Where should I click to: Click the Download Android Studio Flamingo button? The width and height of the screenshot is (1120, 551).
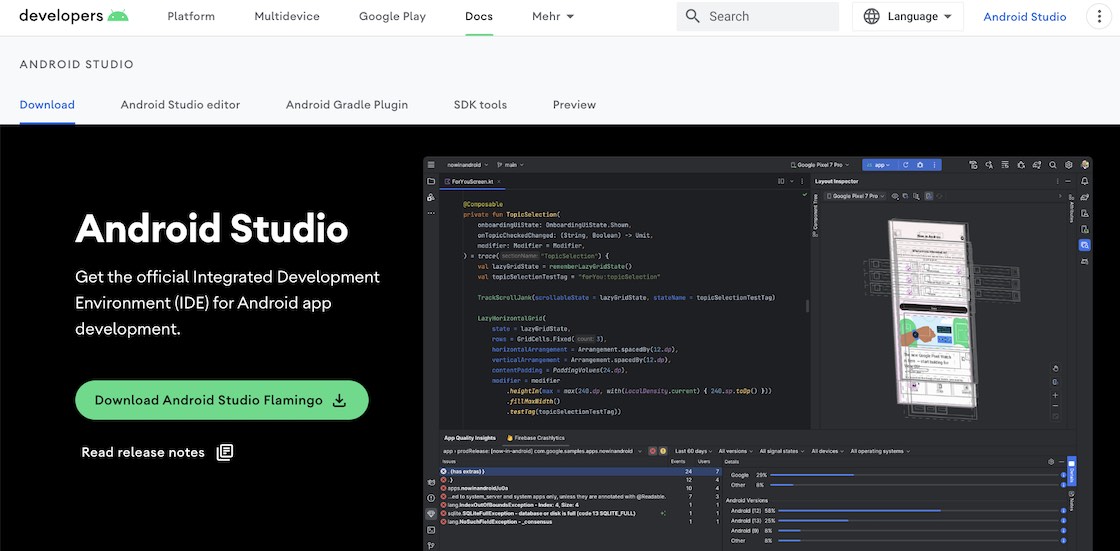pyautogui.click(x=221, y=400)
